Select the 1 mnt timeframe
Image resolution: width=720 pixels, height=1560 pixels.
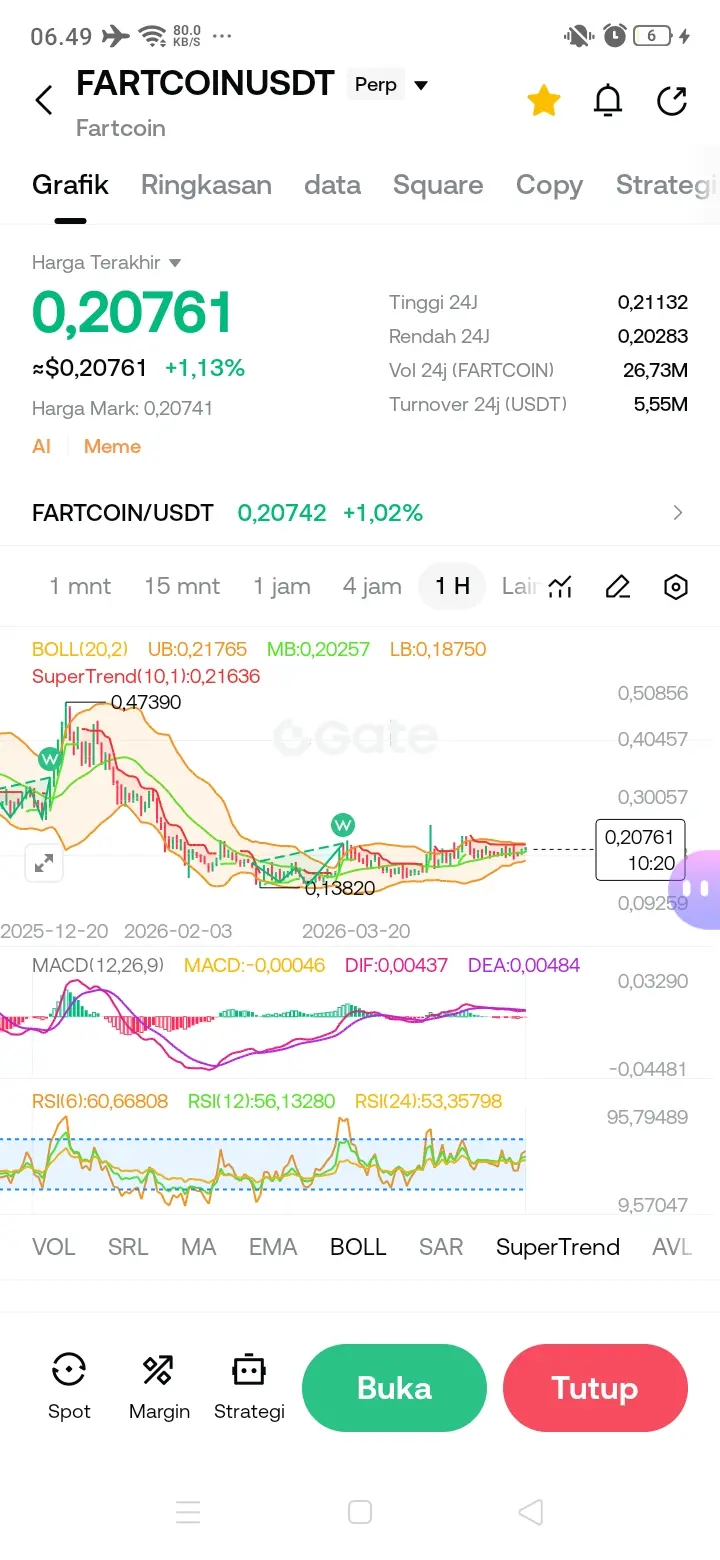coord(80,586)
